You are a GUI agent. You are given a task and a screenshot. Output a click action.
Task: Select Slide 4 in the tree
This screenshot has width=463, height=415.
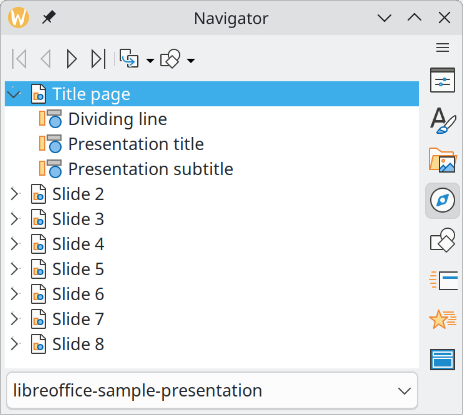point(78,244)
